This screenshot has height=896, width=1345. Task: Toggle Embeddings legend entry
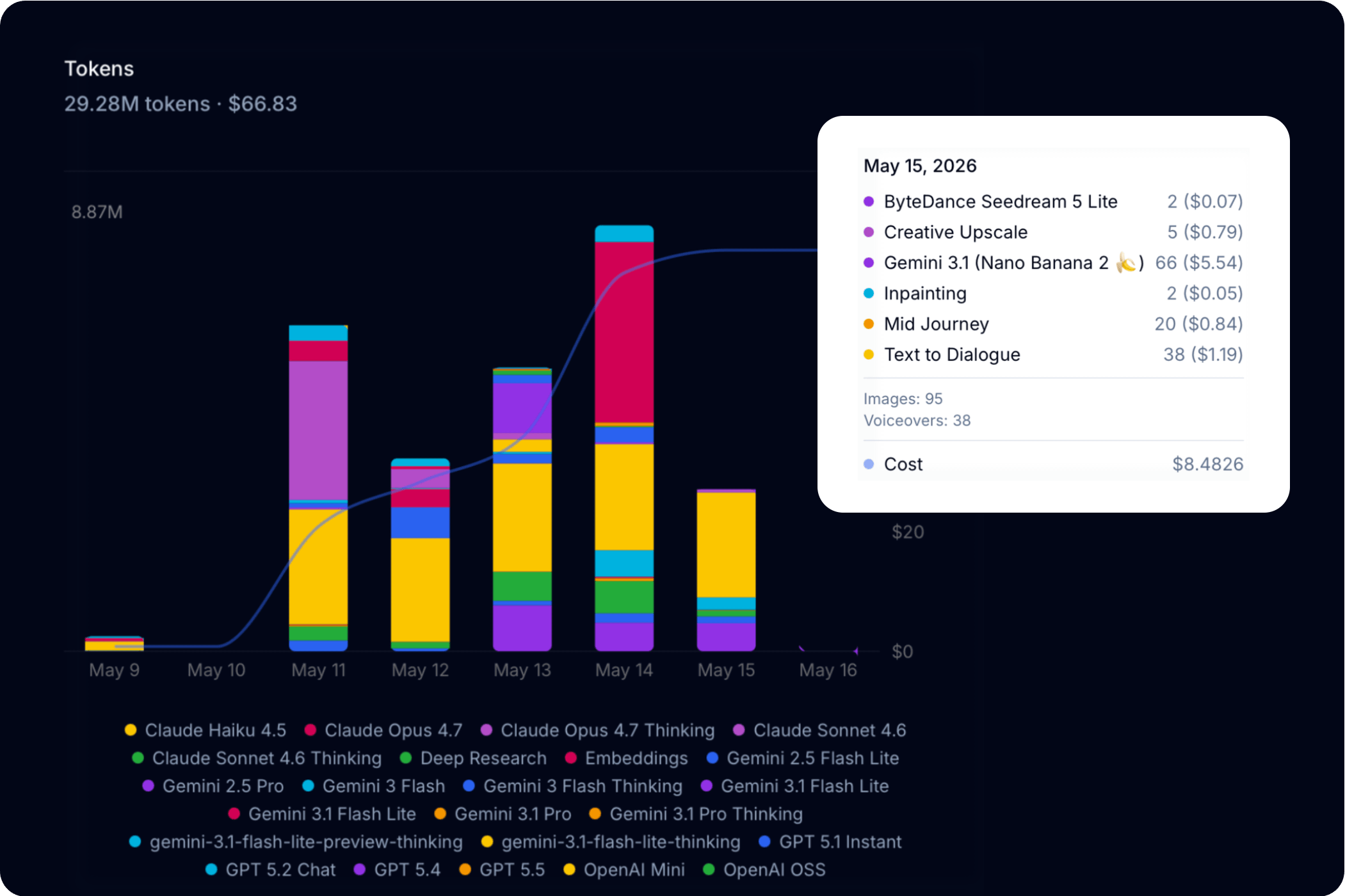[626, 758]
